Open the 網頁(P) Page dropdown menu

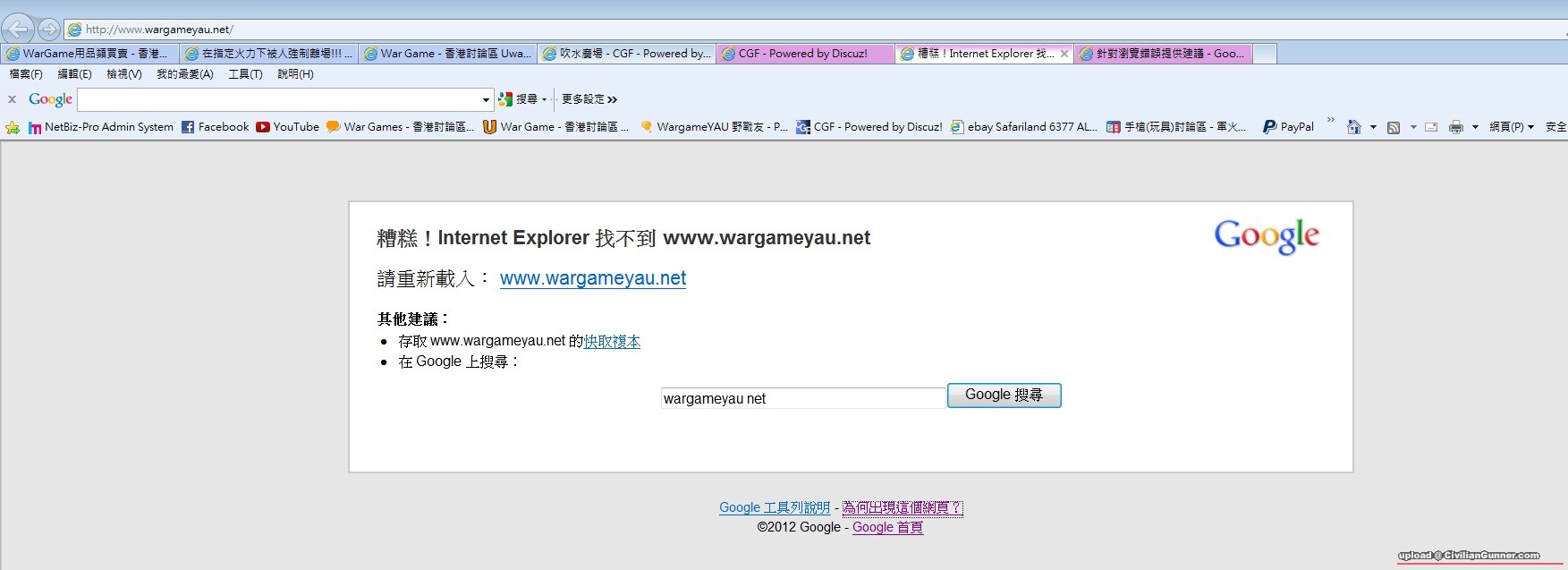click(1511, 127)
